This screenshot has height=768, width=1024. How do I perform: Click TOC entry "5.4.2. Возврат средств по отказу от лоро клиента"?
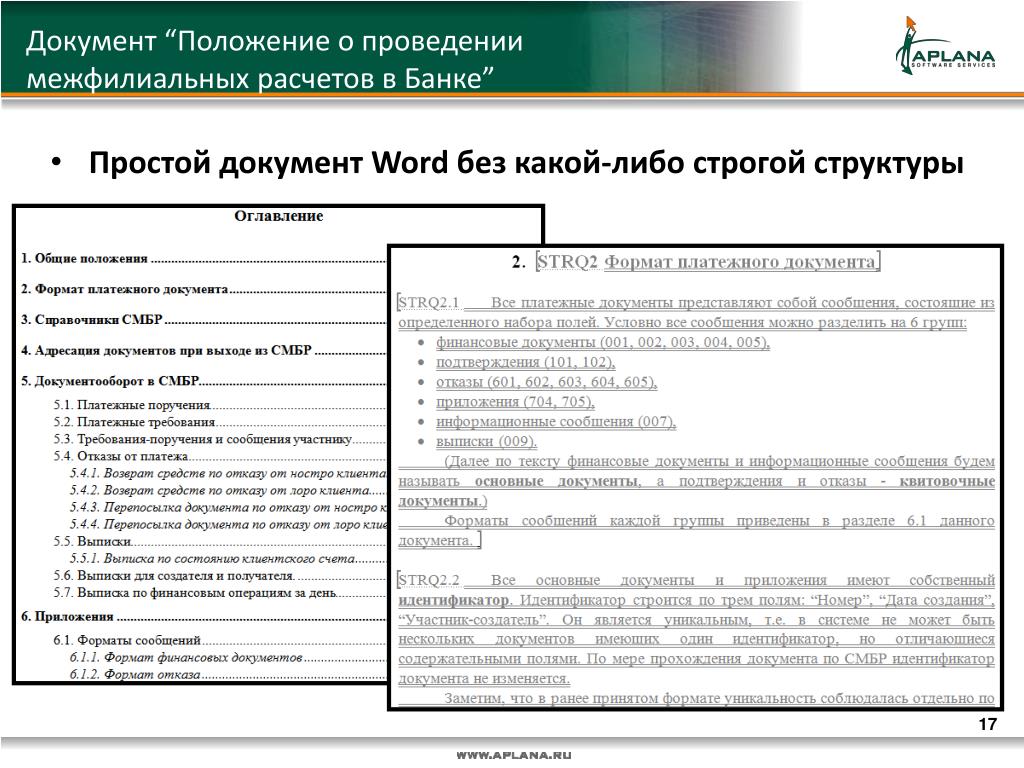228,490
